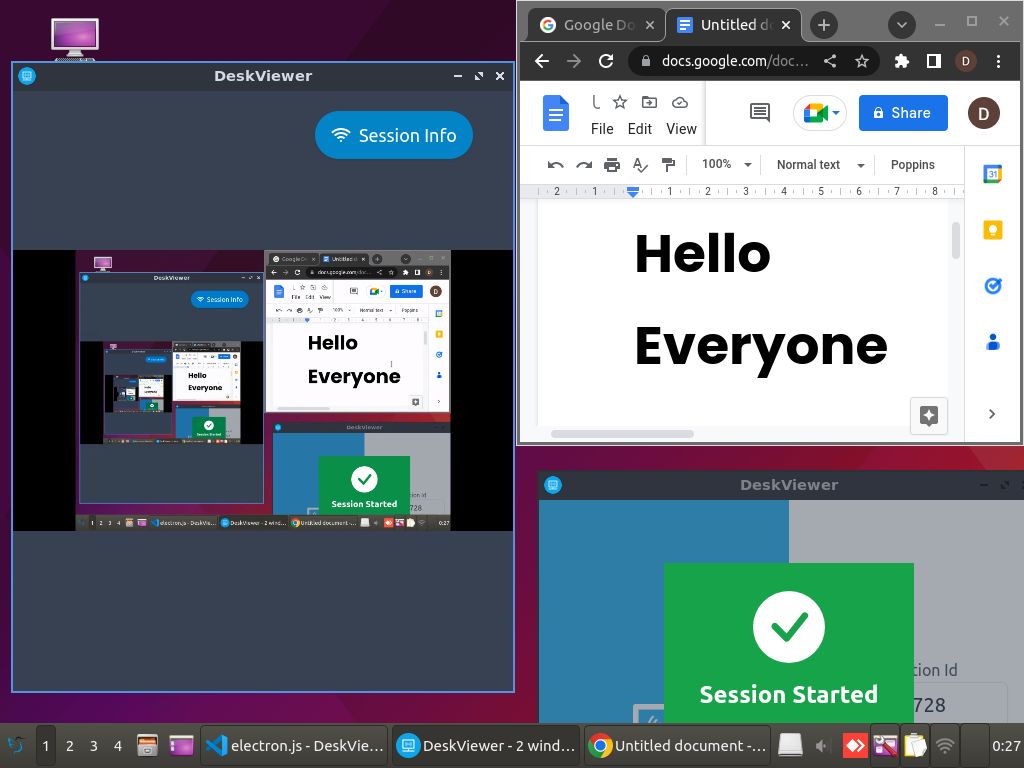Open comment history icon

pos(760,113)
